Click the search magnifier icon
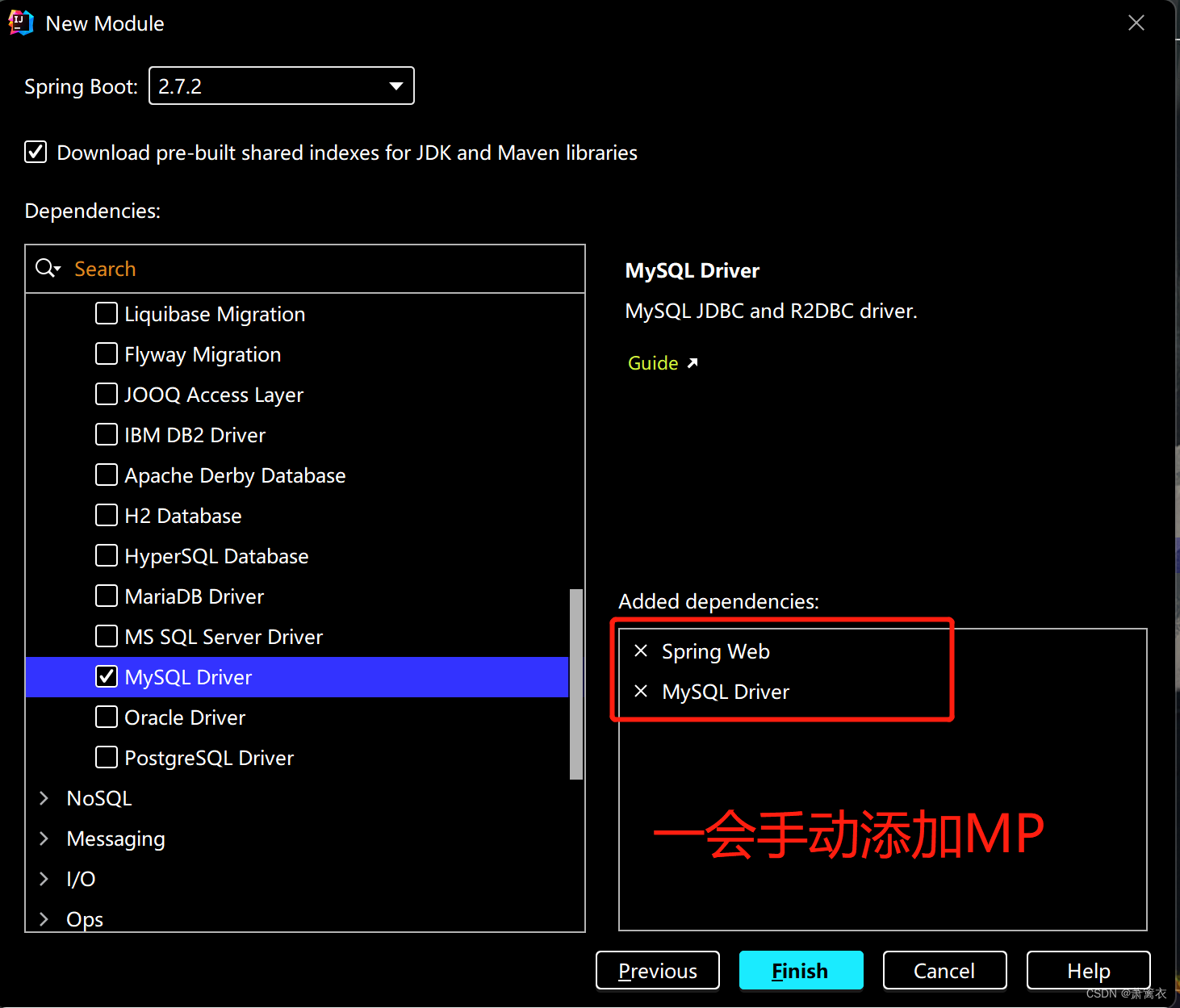1180x1008 pixels. [x=47, y=268]
